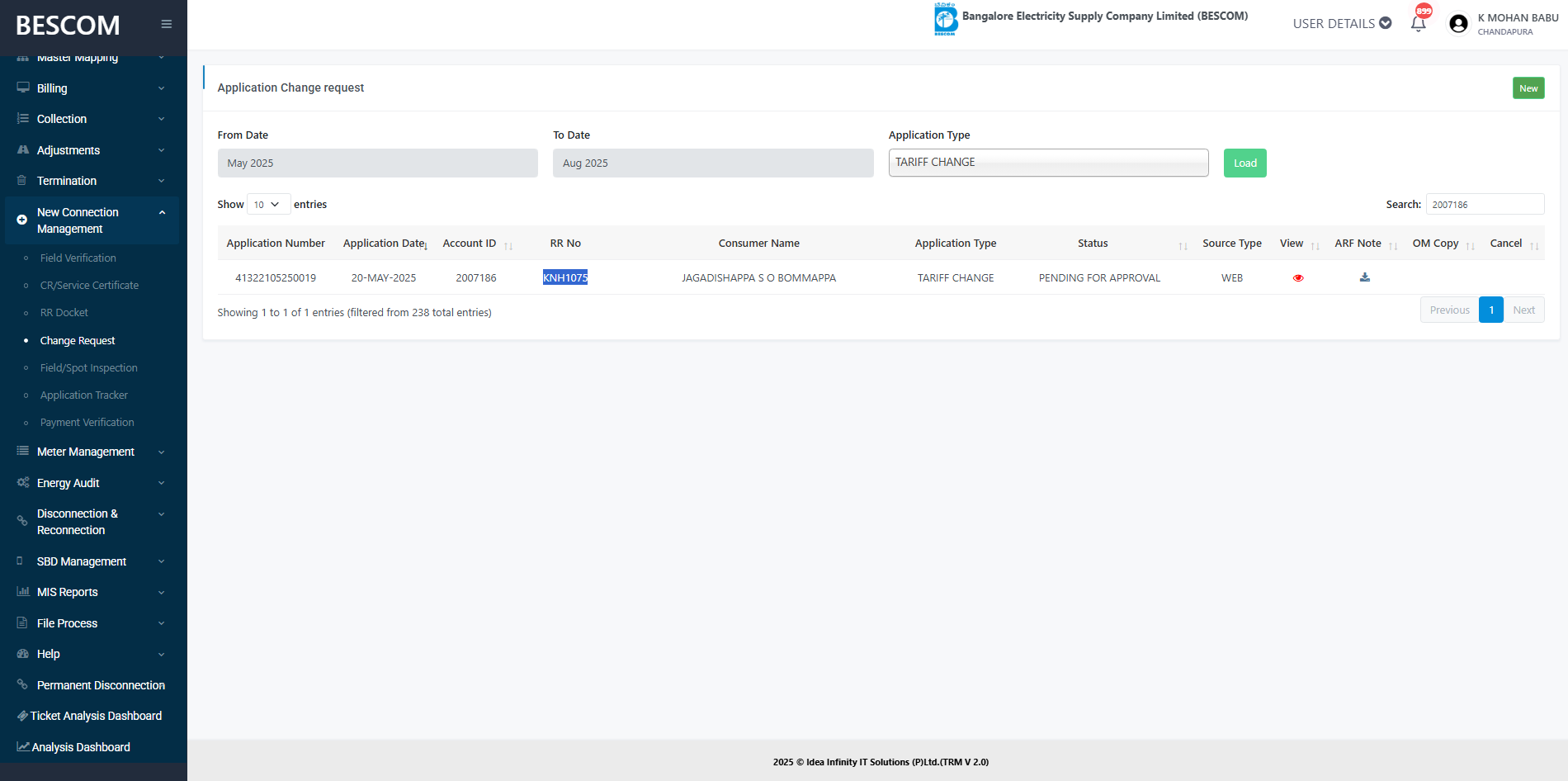
Task: Click the hamburger menu icon beside BESCOM
Action: point(166,24)
